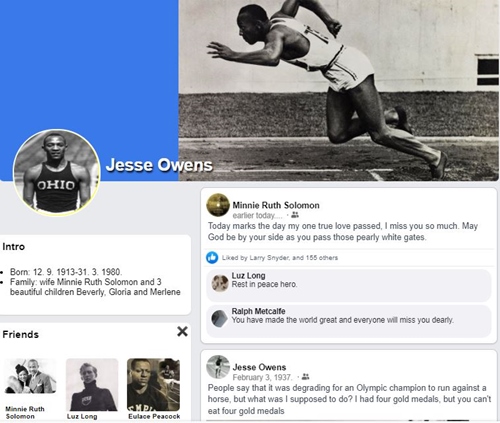Click the Friends section heading

coord(21,334)
